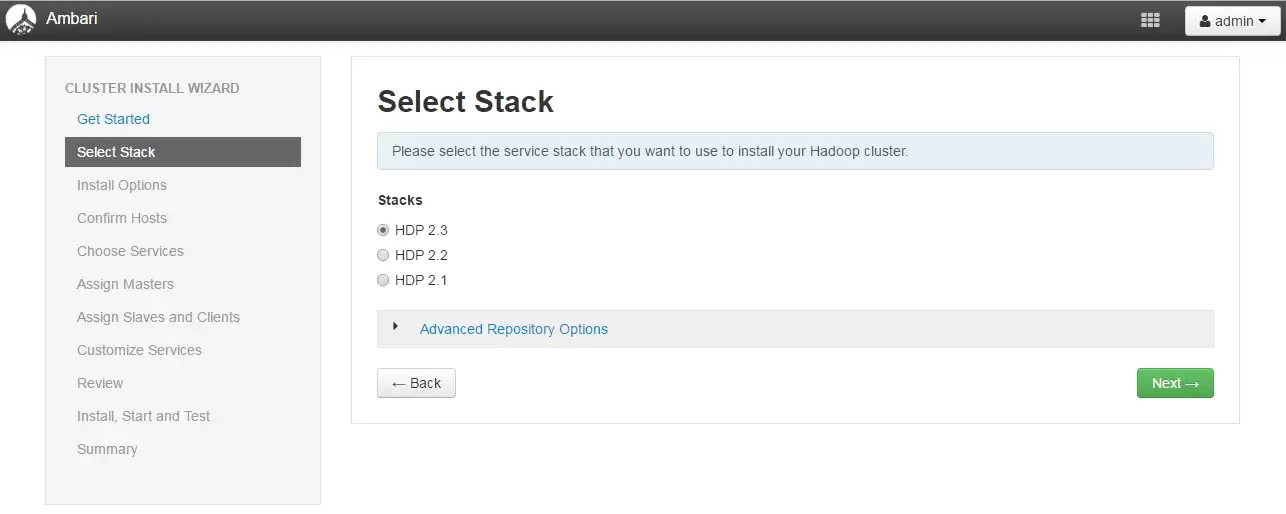Select the Assign Masters step
The width and height of the screenshot is (1286, 514).
[x=125, y=284]
